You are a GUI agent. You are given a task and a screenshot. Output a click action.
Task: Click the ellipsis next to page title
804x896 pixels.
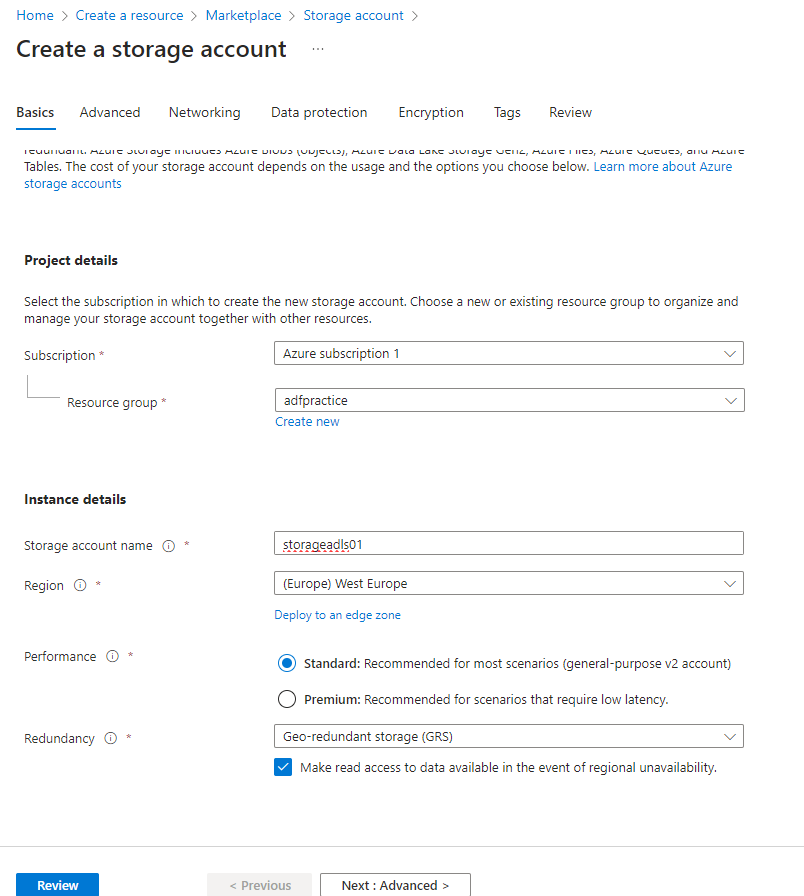(317, 48)
